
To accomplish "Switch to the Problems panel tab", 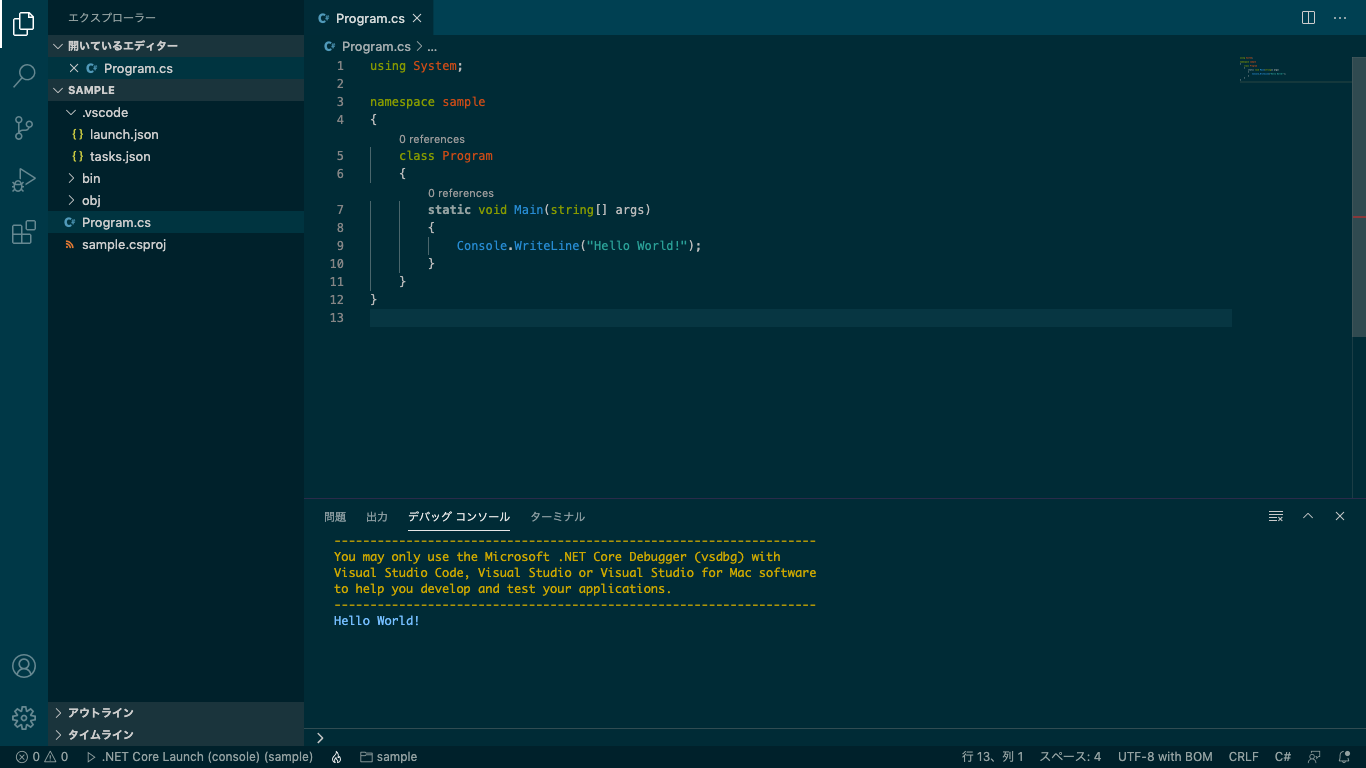I will tap(335, 517).
